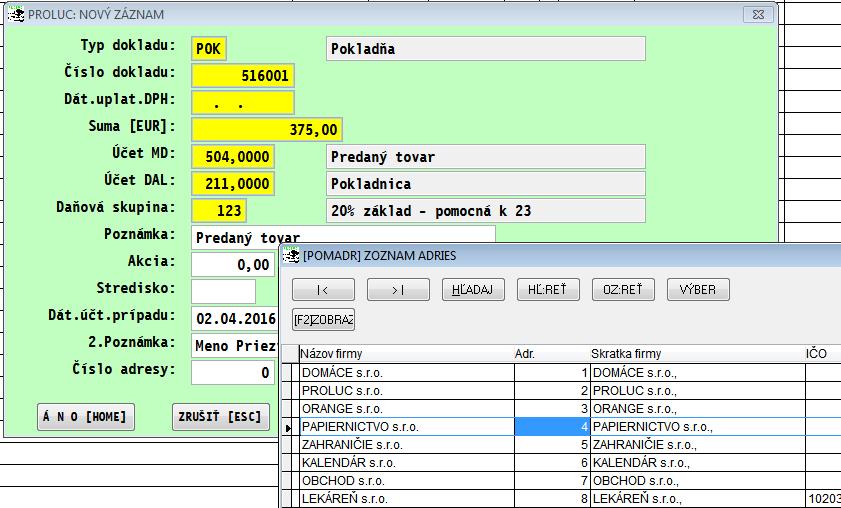Click the HĽ:REŤ button
The height and width of the screenshot is (508, 841).
click(x=548, y=290)
